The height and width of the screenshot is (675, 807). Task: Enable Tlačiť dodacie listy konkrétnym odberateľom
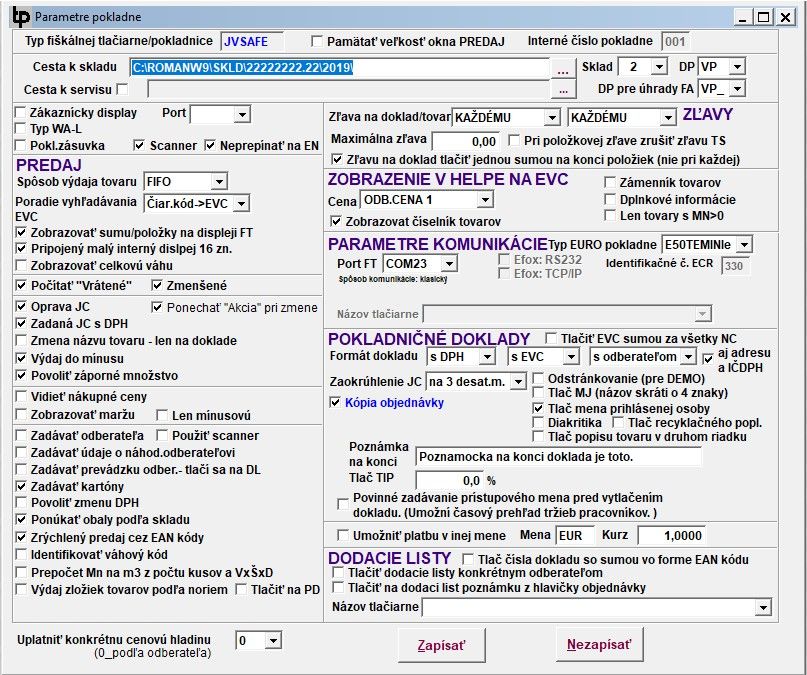[x=338, y=572]
